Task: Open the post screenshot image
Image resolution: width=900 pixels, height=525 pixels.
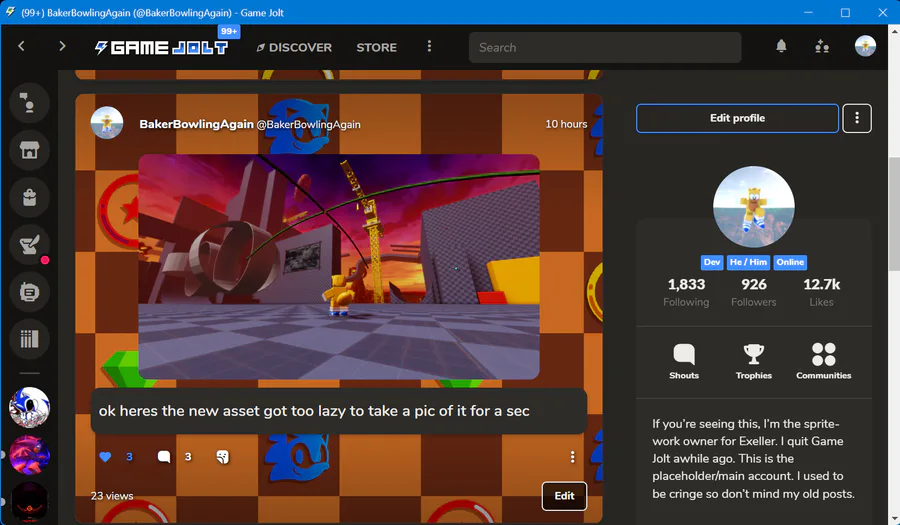Action: coord(339,267)
